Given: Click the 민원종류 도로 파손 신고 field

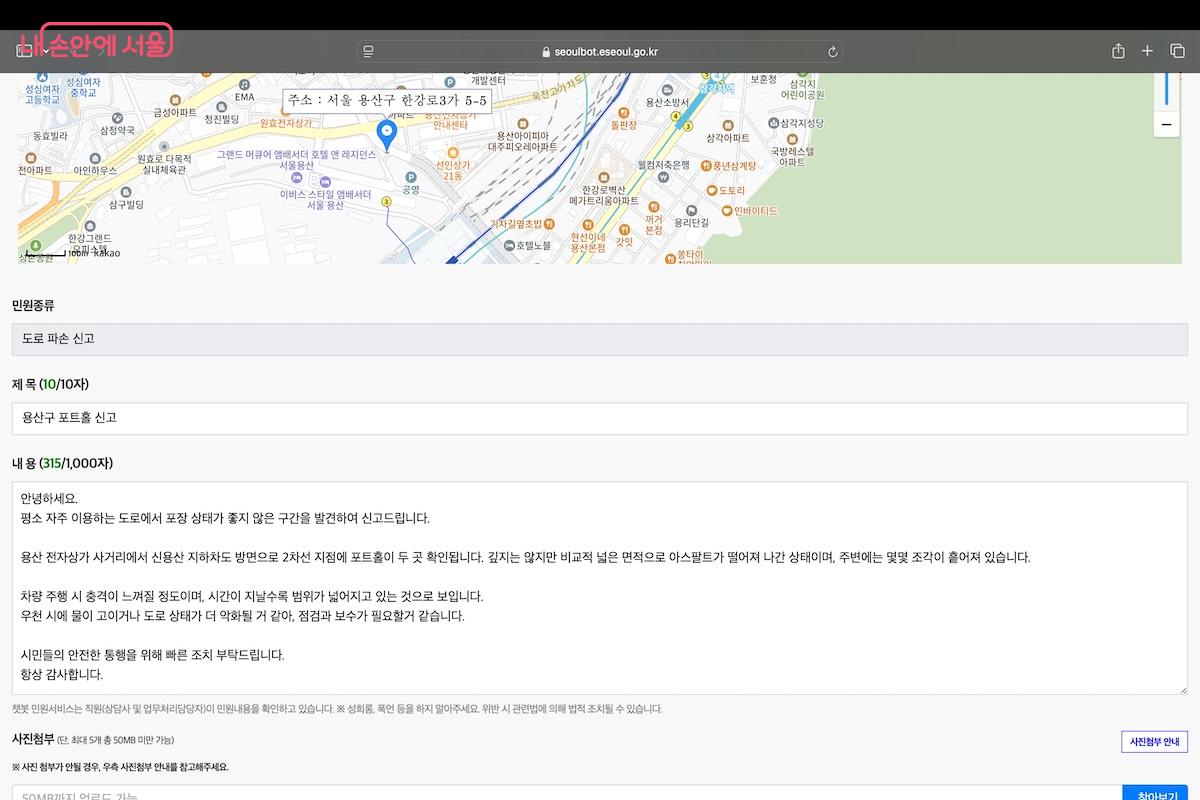Looking at the screenshot, I should point(600,339).
